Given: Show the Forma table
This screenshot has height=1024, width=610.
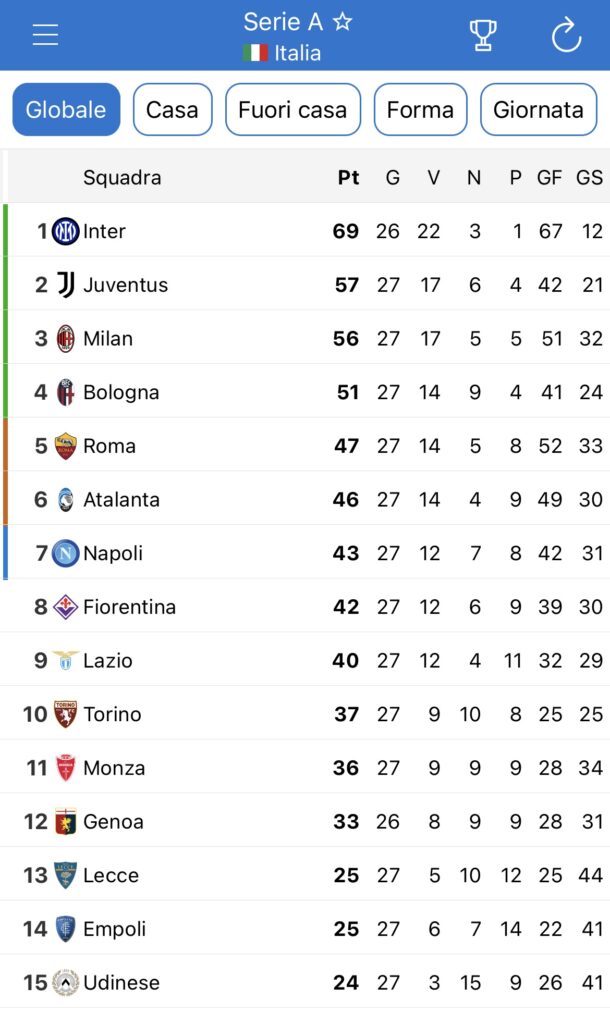Looking at the screenshot, I should (420, 109).
